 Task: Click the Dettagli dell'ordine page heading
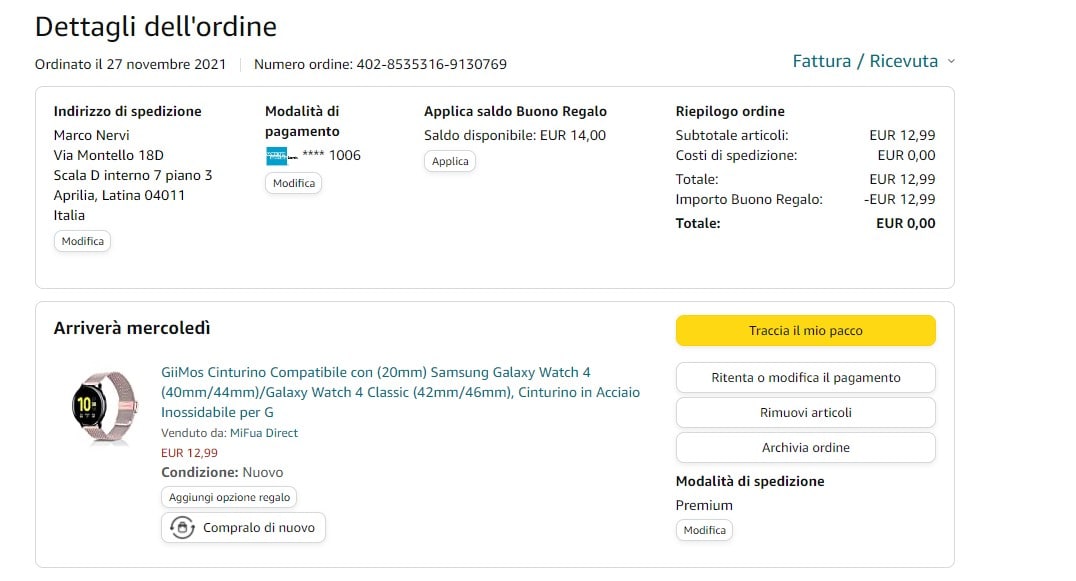click(x=156, y=27)
